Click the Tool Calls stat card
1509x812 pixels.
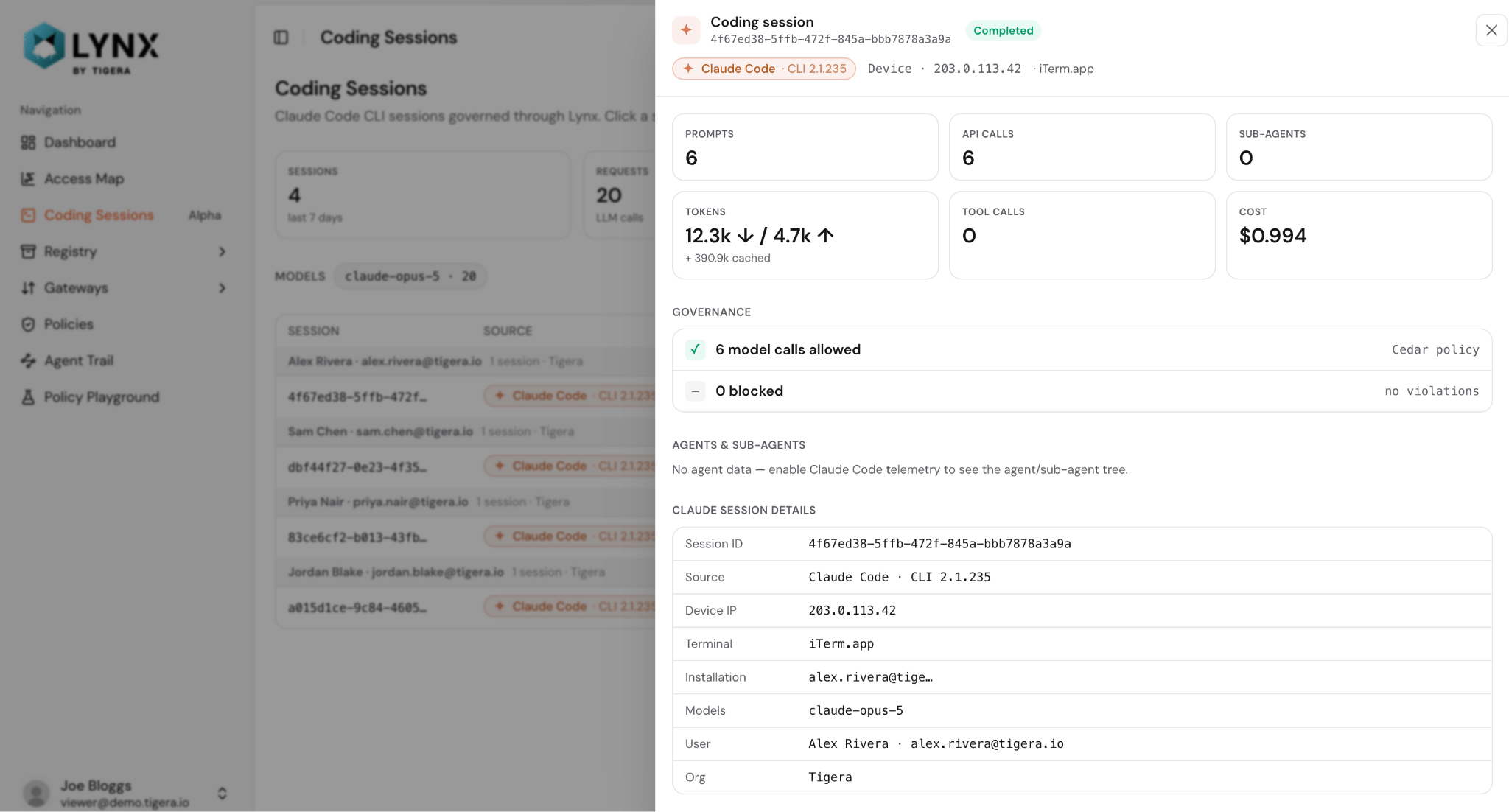pyautogui.click(x=1082, y=235)
